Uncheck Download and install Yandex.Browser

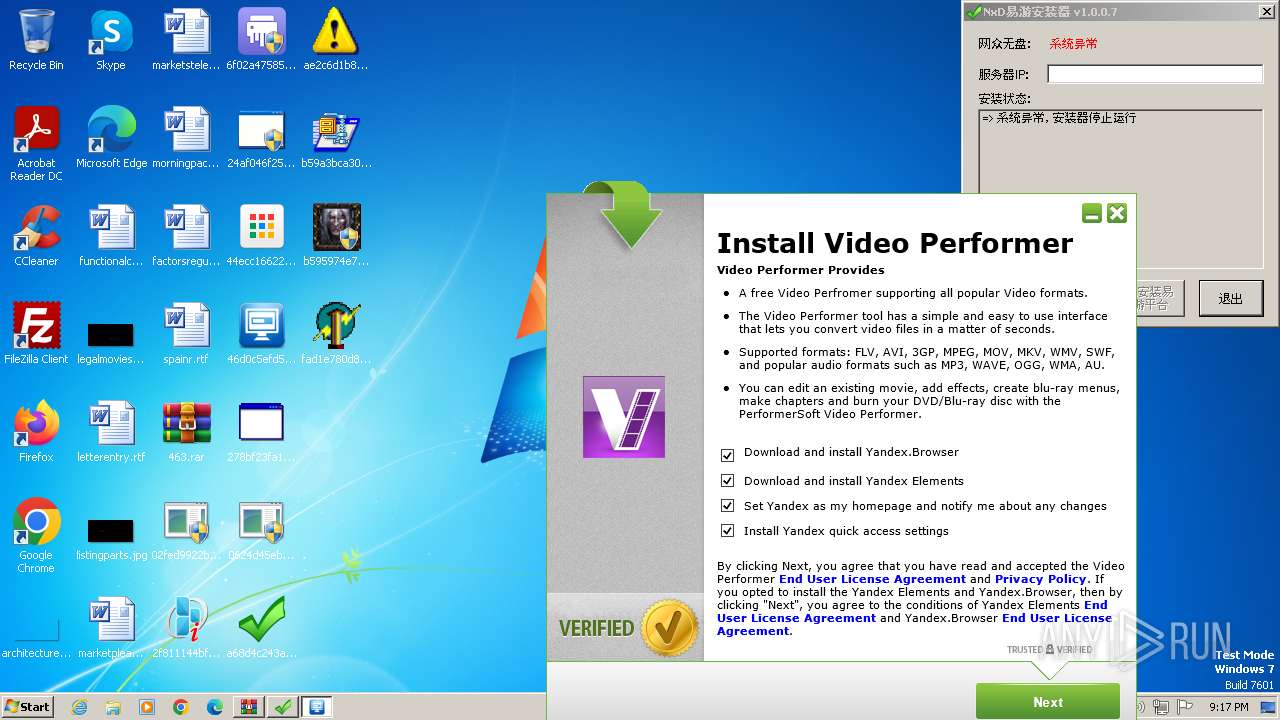727,454
